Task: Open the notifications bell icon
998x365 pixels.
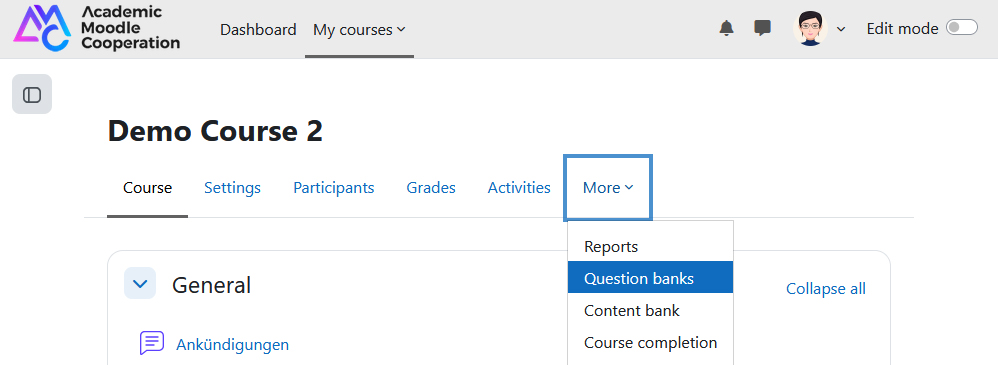Action: [726, 29]
